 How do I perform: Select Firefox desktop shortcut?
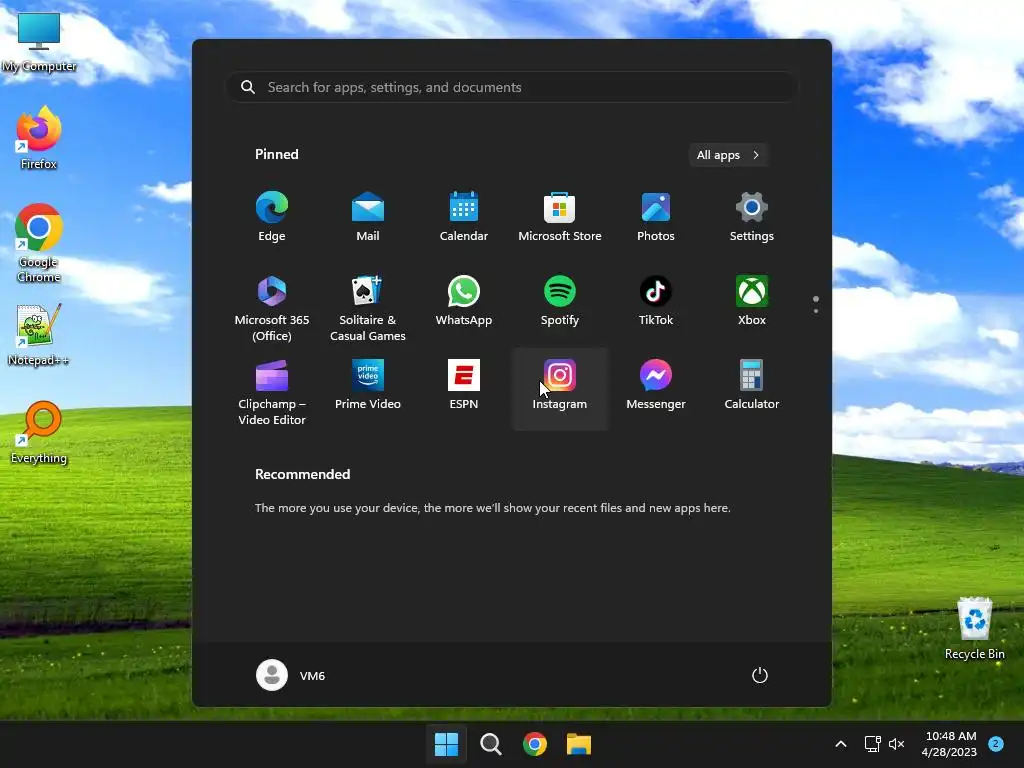39,138
